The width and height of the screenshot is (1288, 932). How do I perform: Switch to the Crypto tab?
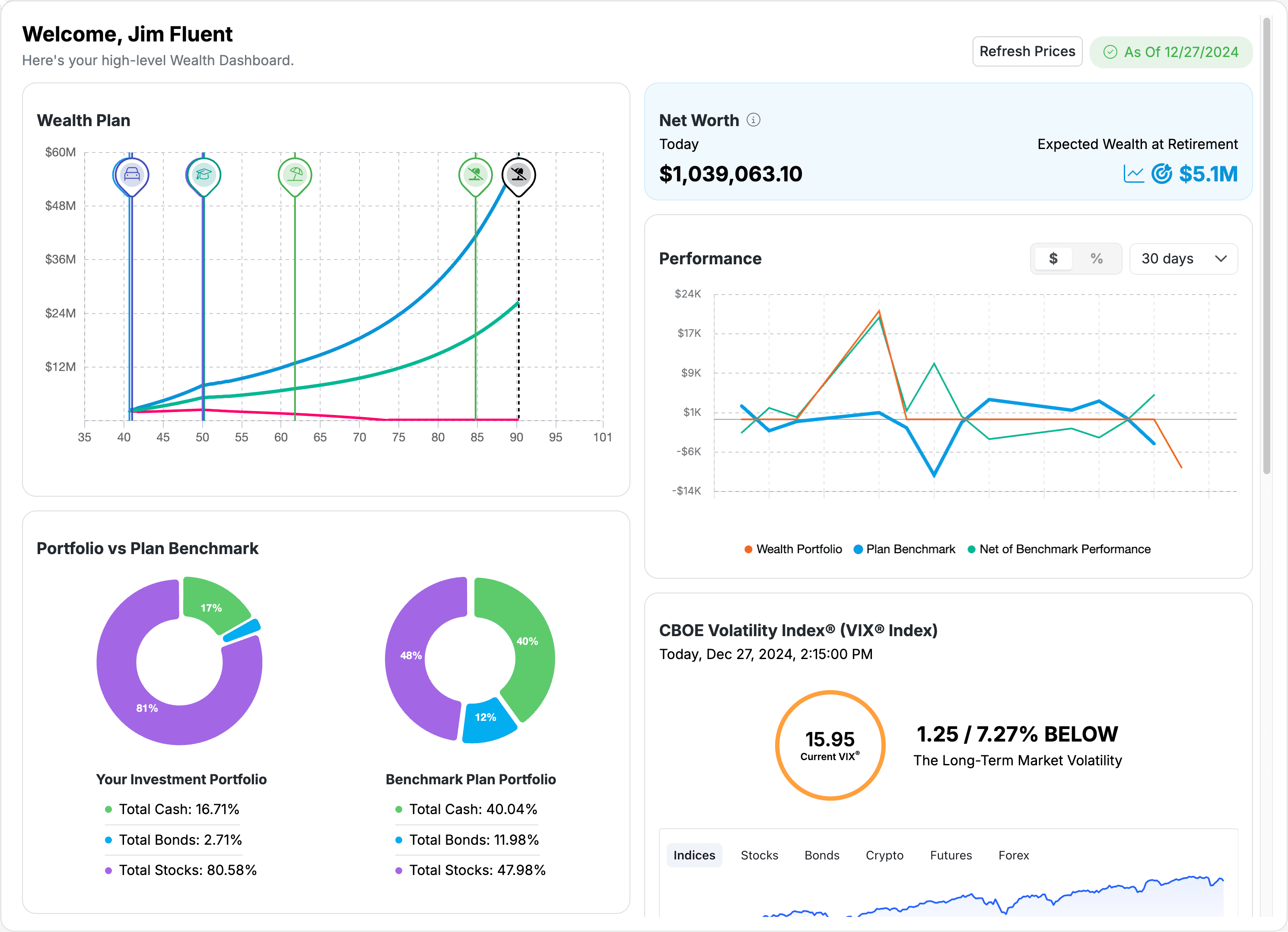tap(884, 855)
